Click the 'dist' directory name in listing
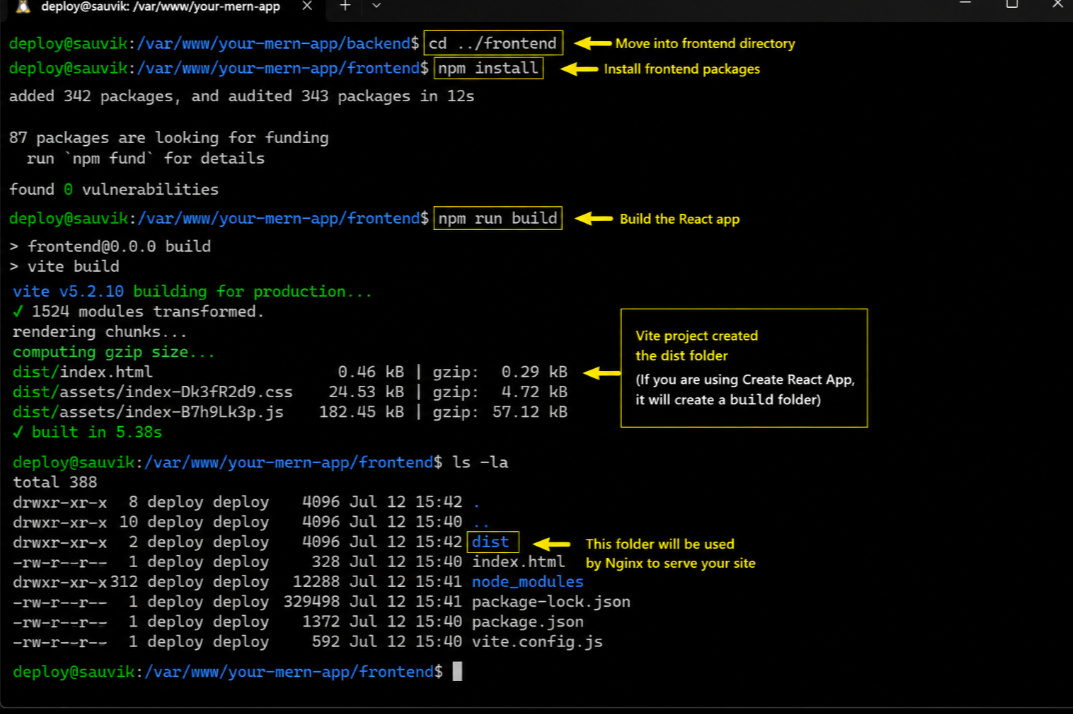Image resolution: width=1073 pixels, height=714 pixels. pyautogui.click(x=491, y=542)
